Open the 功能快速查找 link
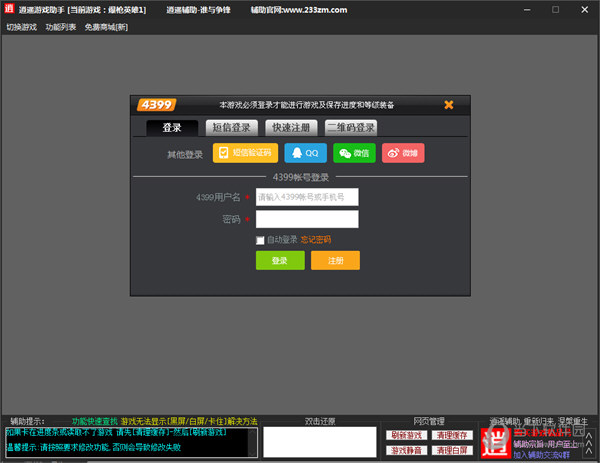 (x=95, y=421)
